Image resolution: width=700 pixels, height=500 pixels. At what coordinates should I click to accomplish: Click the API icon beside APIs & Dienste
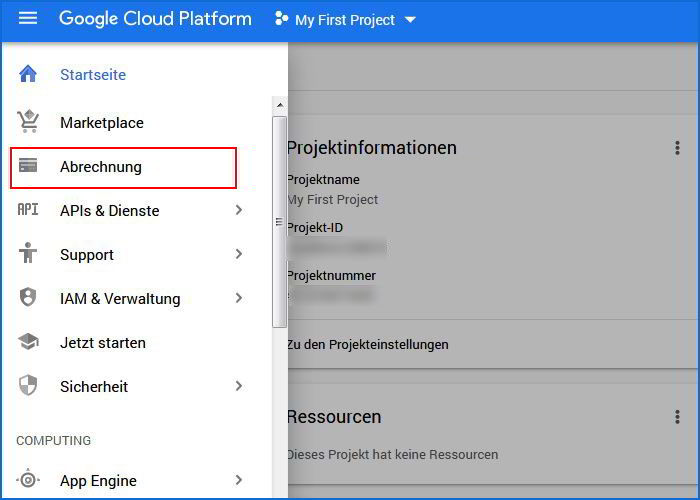[x=28, y=209]
